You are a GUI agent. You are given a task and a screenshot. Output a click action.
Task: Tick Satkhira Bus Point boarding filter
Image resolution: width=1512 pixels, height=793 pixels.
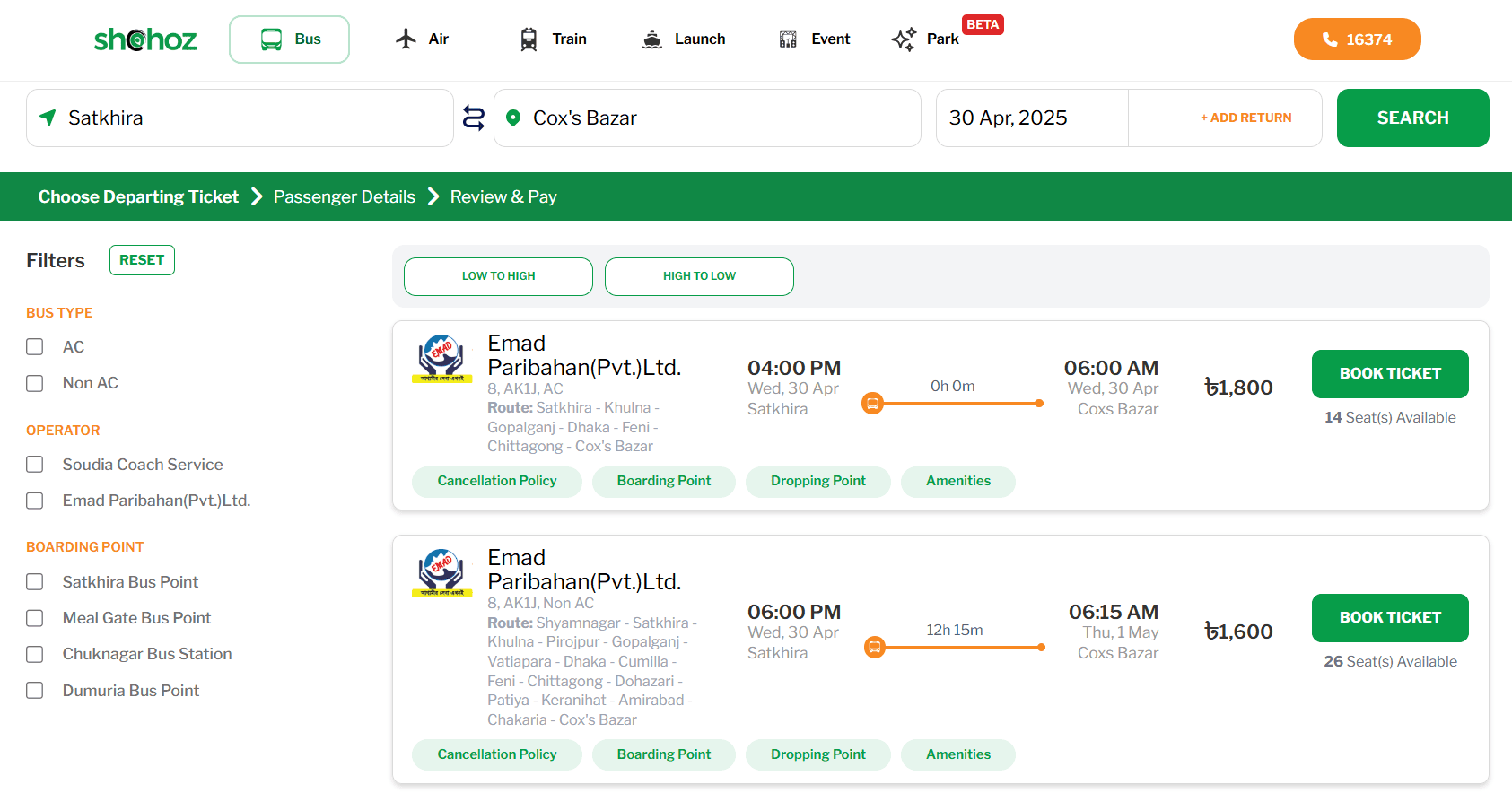click(35, 582)
